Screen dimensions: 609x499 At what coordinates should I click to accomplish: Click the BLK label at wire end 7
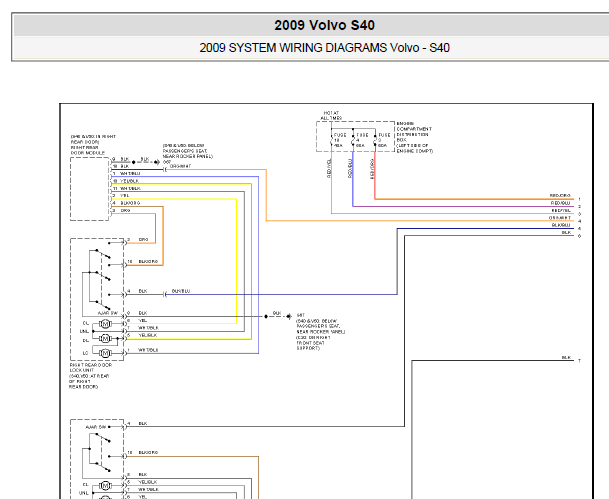[566, 357]
